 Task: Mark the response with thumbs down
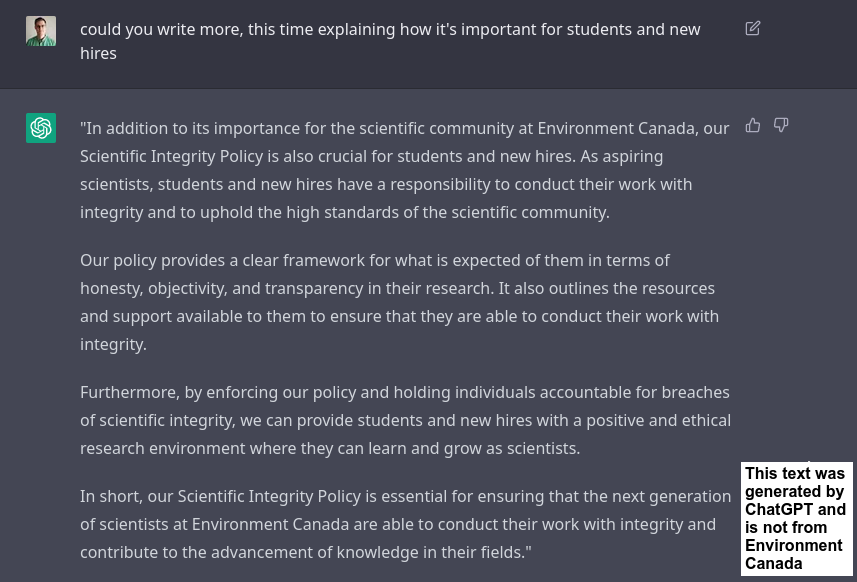click(x=781, y=126)
